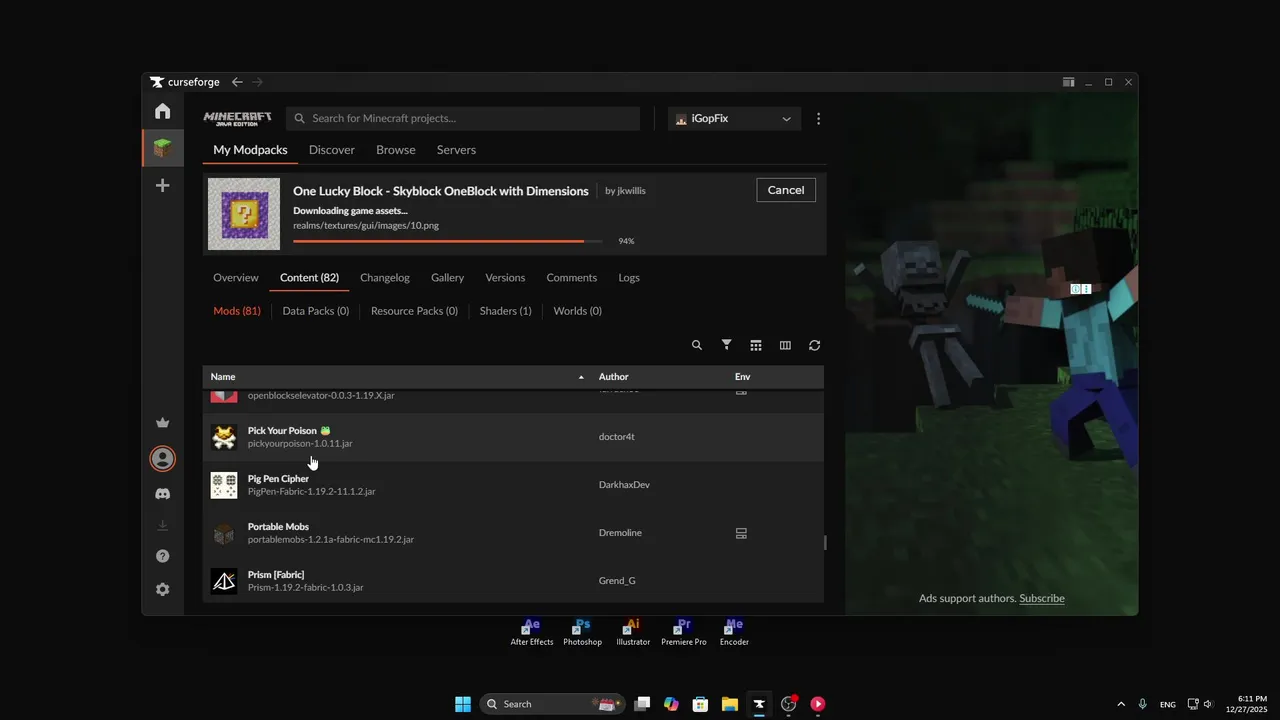This screenshot has height=720, width=1280.
Task: Click the Pick Your Poison mod icon
Action: pos(224,437)
